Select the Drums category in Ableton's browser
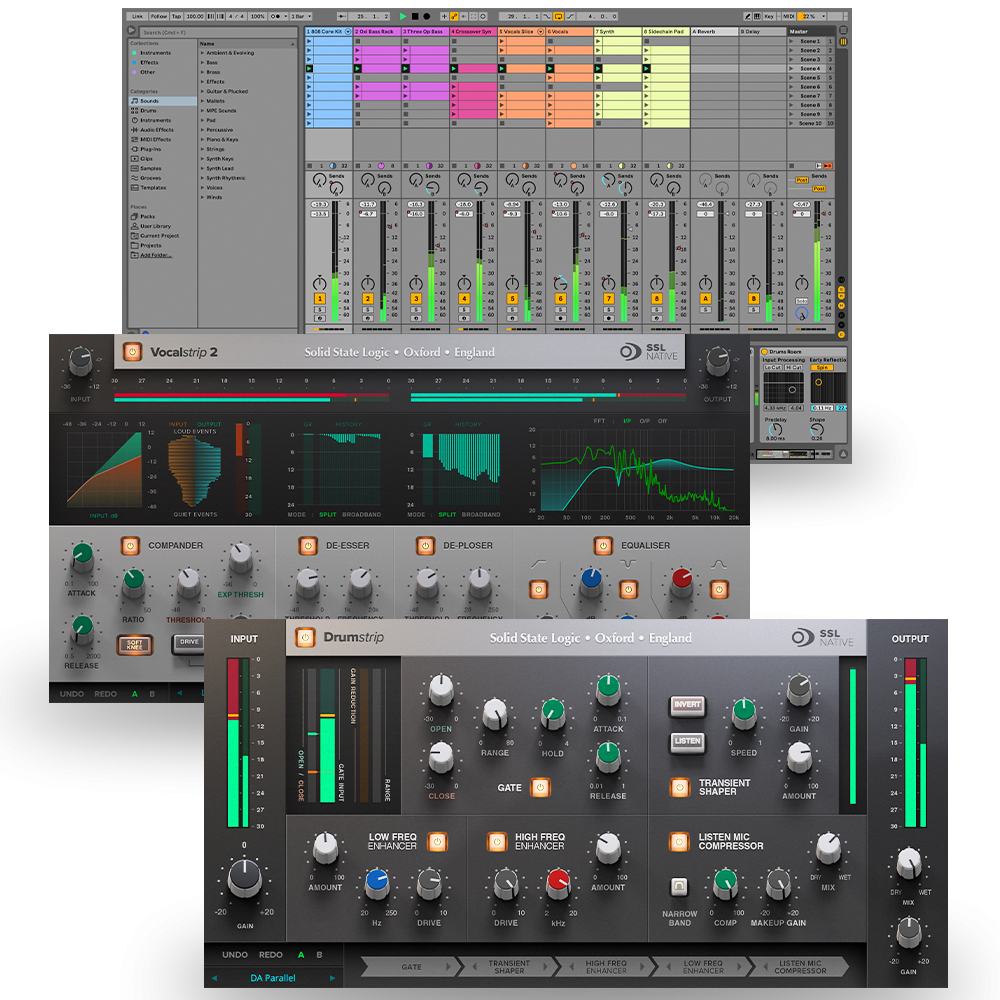 point(148,111)
